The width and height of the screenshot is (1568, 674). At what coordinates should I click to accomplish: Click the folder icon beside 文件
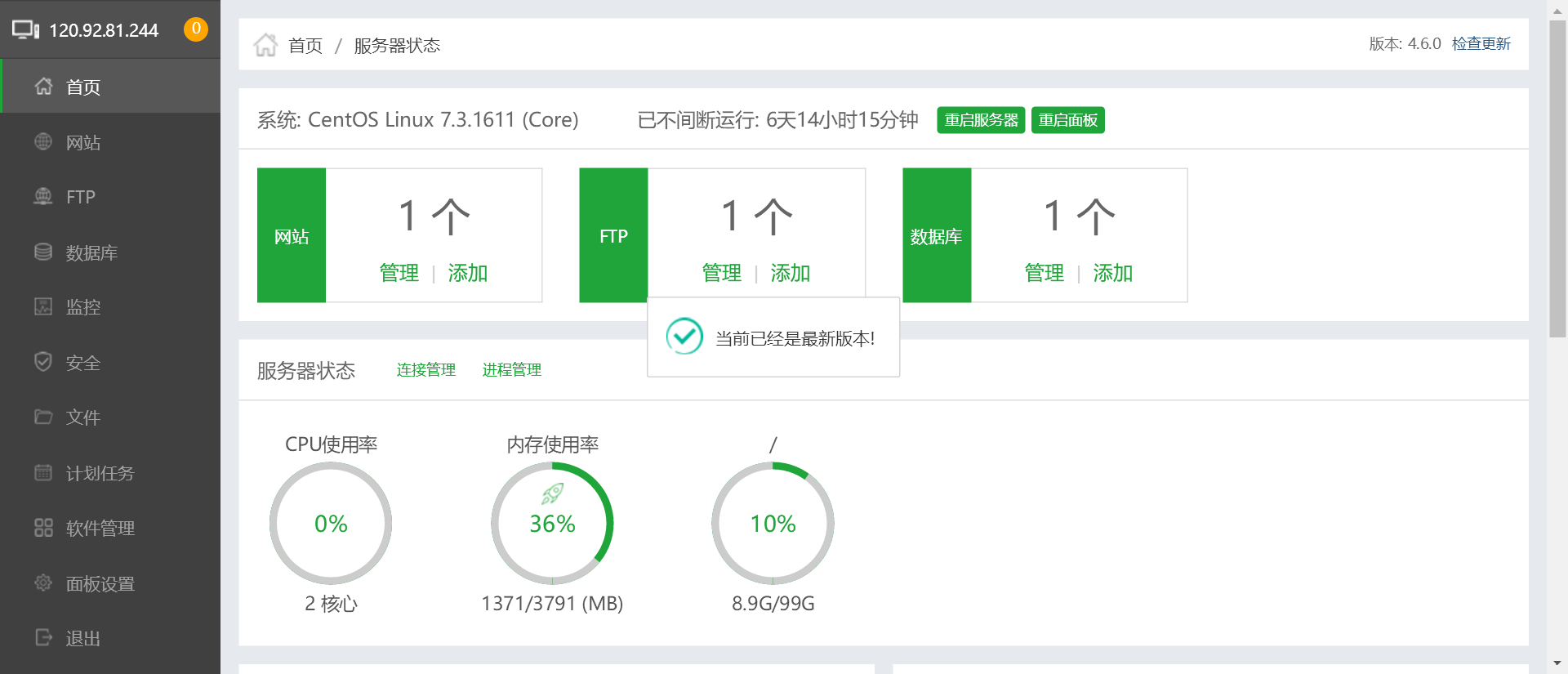[x=43, y=417]
